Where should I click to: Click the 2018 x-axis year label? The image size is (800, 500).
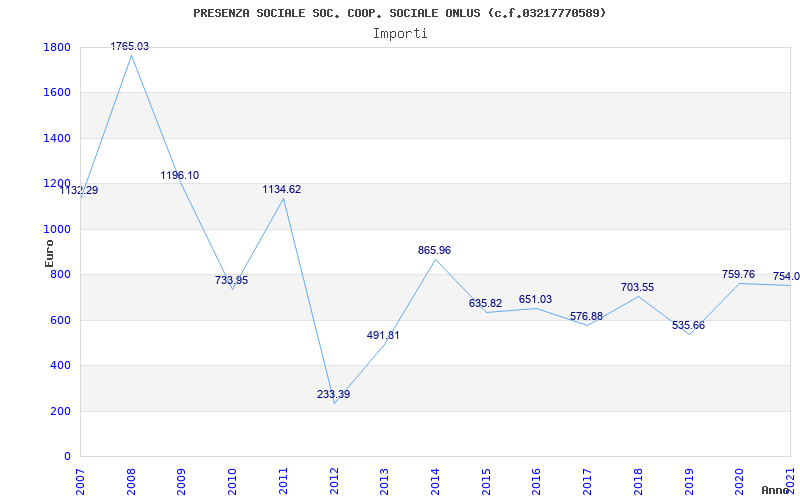click(x=638, y=482)
